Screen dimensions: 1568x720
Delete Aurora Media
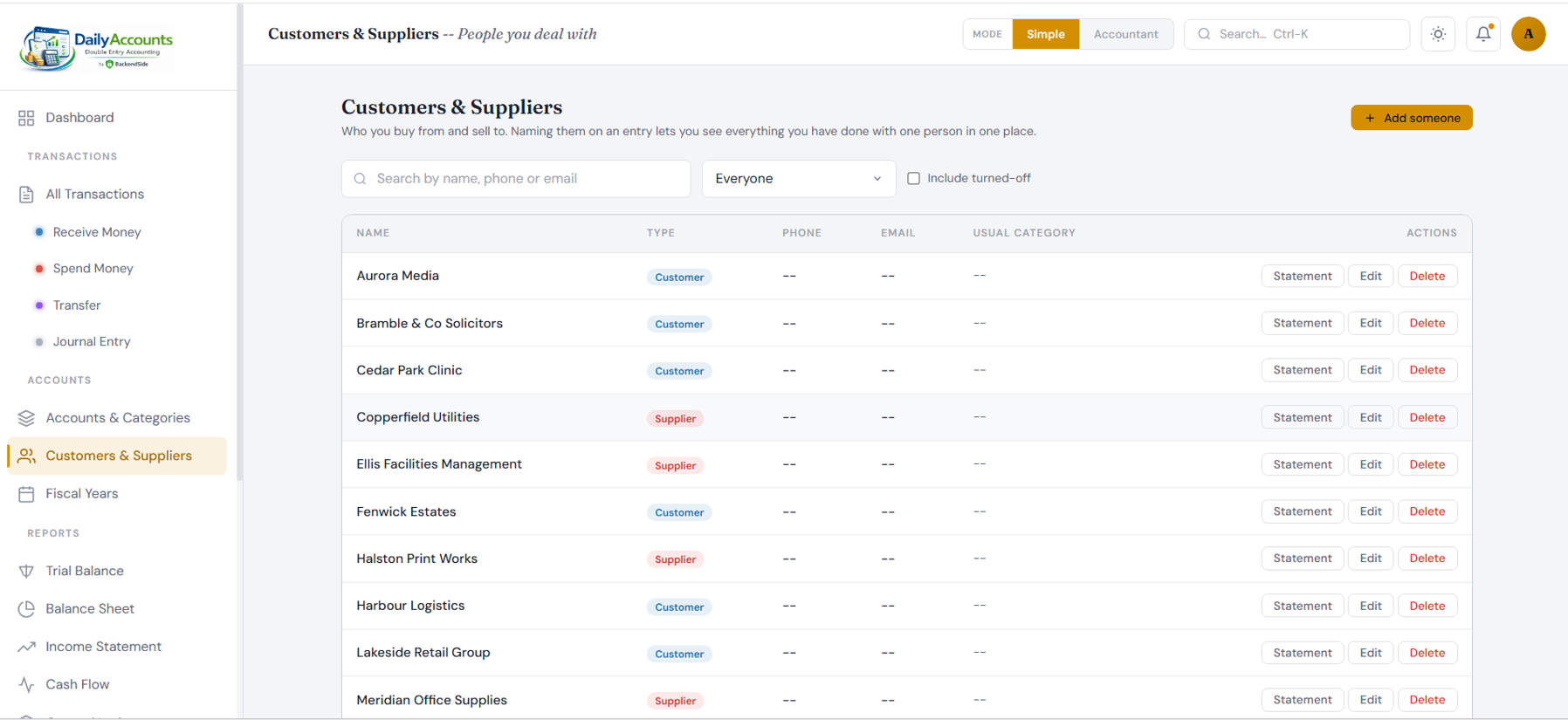[1427, 276]
